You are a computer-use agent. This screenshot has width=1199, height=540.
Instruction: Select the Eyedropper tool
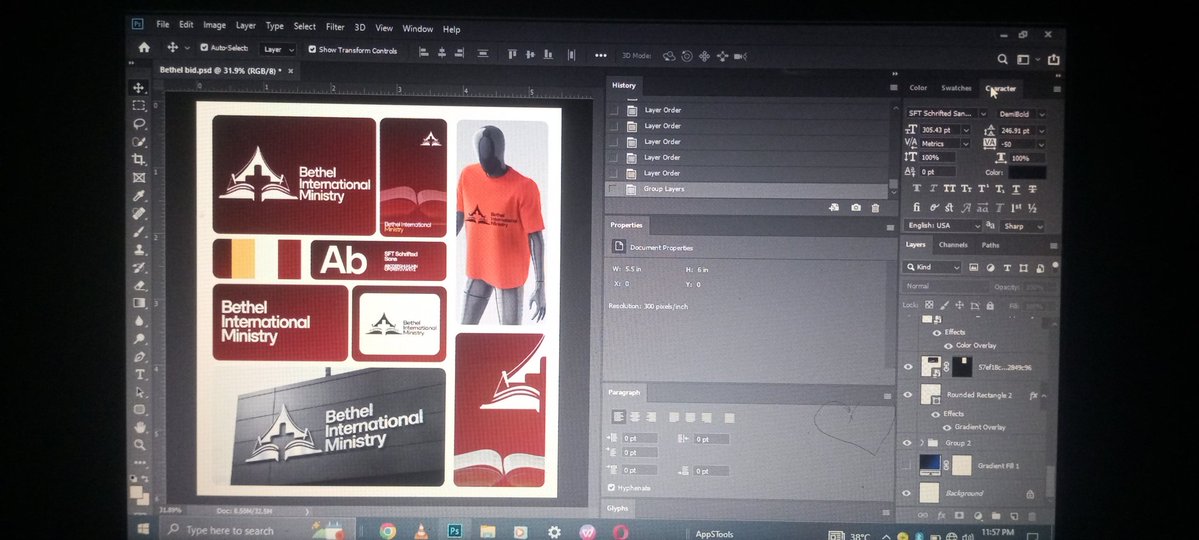pos(138,195)
